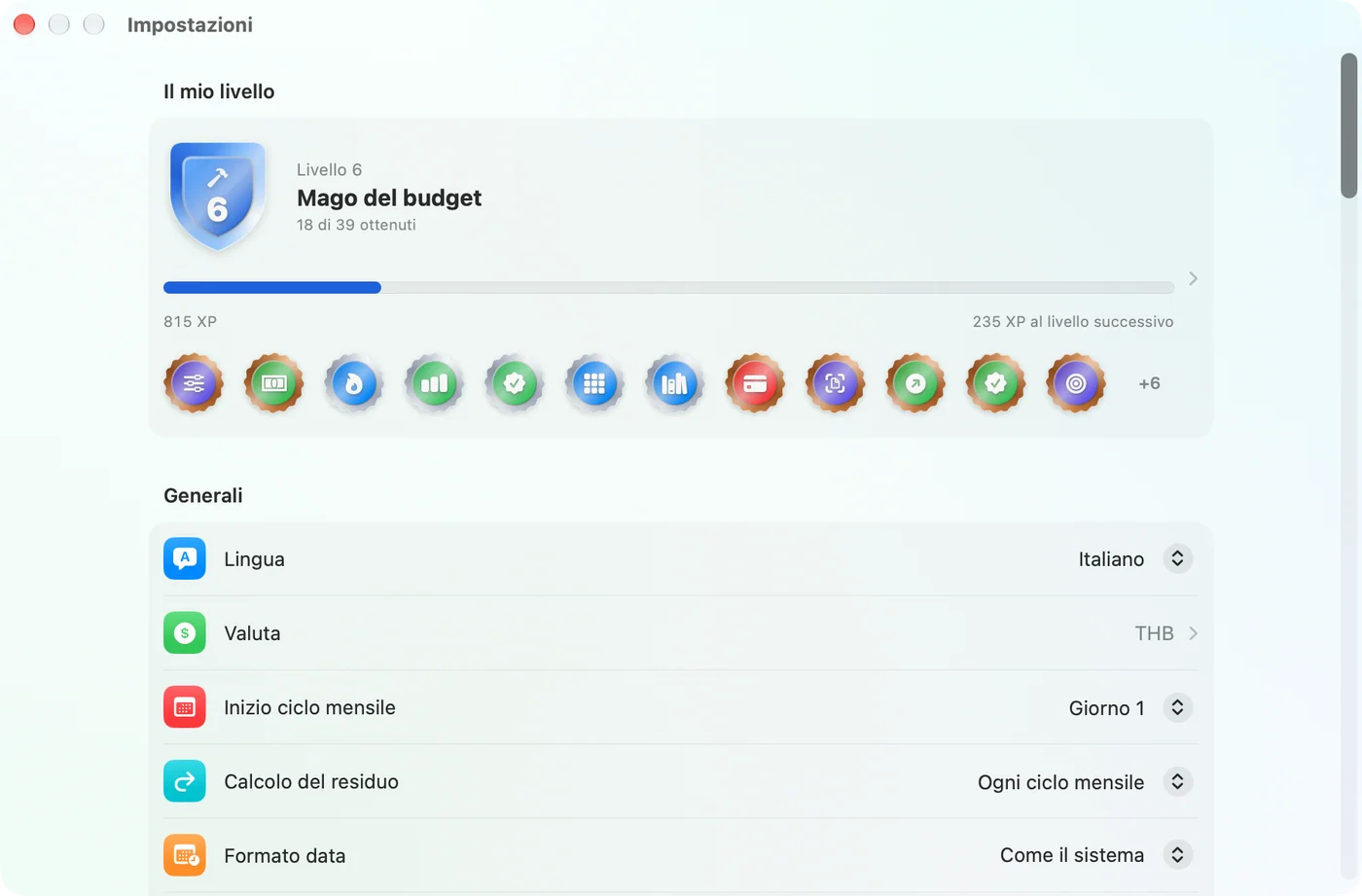View the blue flame streak badge
The height and width of the screenshot is (896, 1362).
354,383
